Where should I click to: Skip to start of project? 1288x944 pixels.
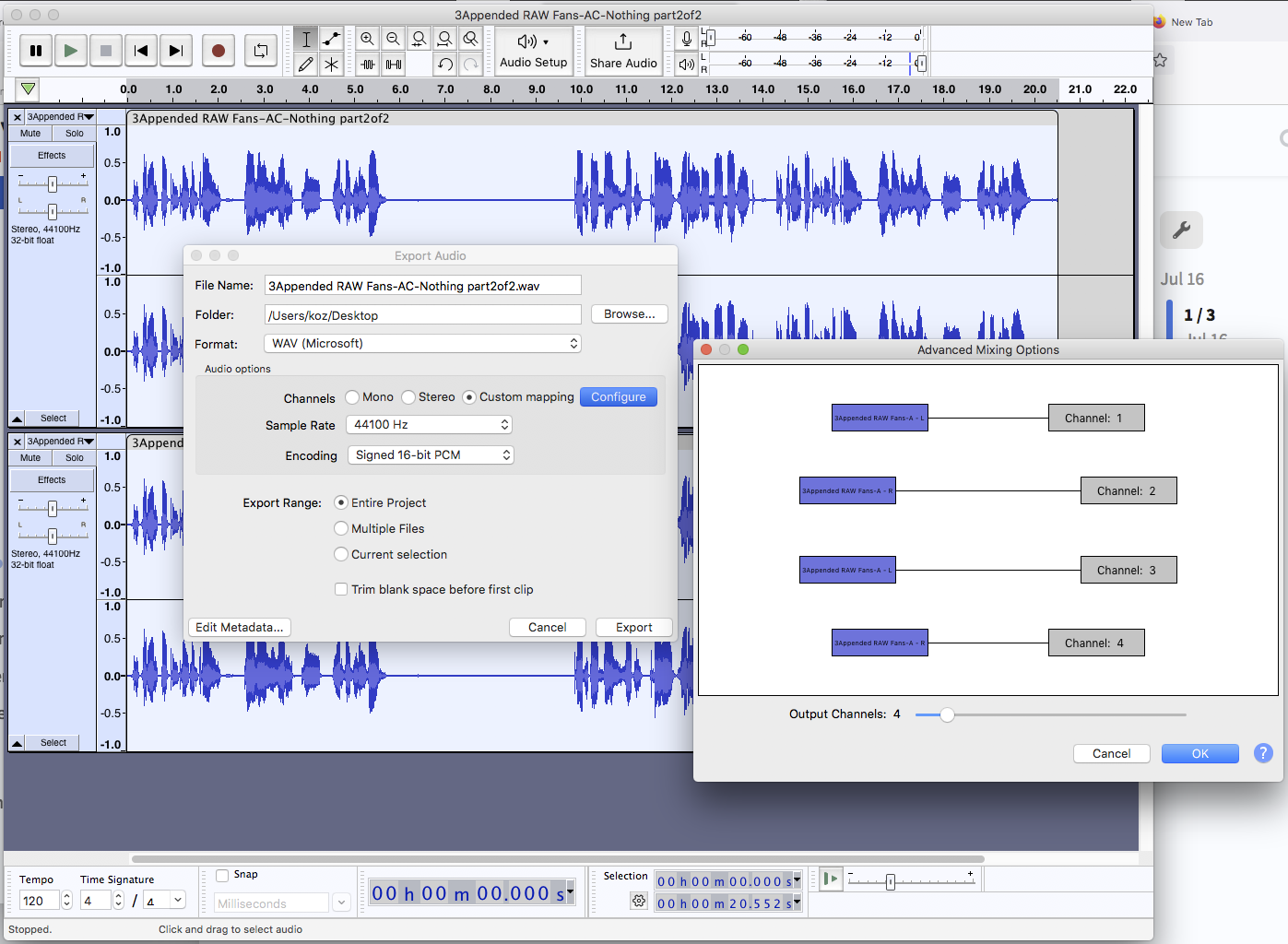141,51
